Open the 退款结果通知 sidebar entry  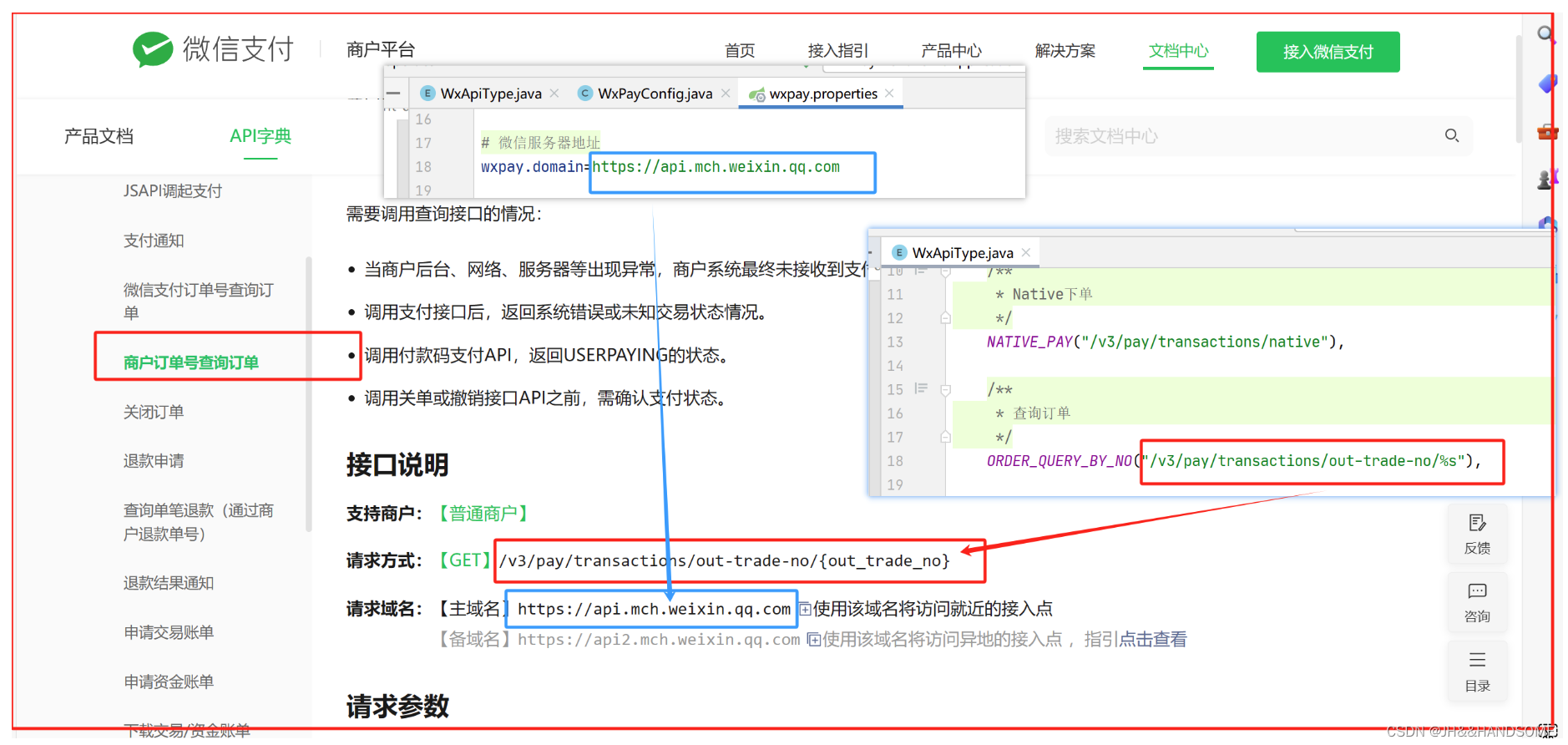169,583
